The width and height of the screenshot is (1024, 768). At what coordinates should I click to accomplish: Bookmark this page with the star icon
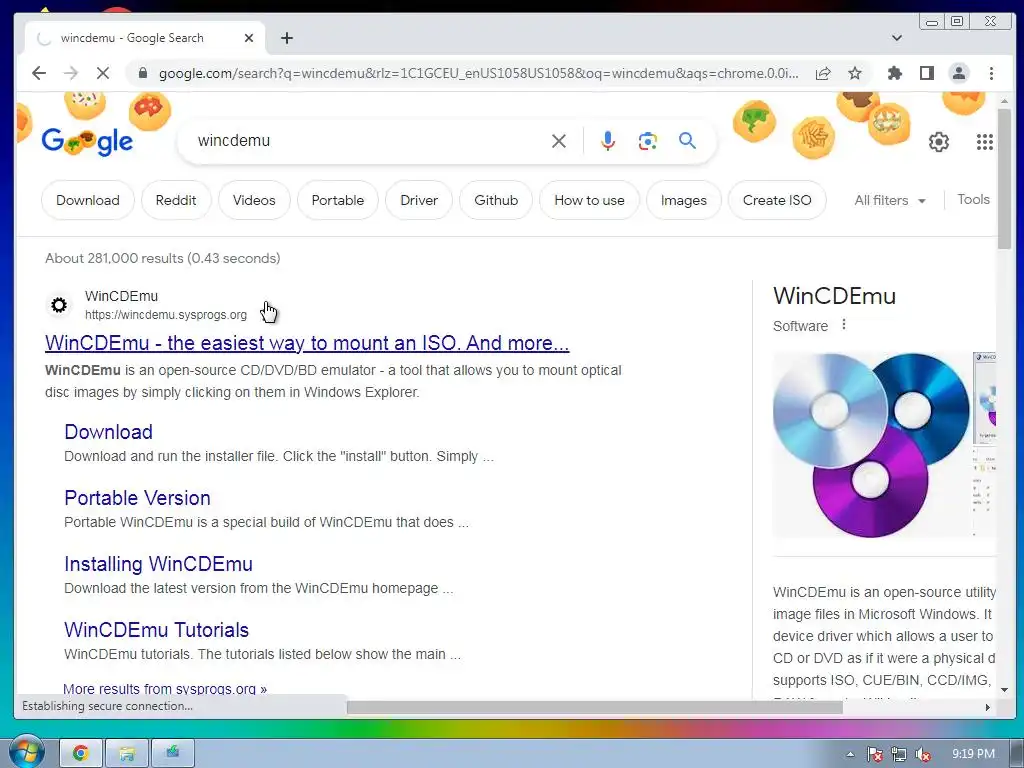click(x=854, y=73)
